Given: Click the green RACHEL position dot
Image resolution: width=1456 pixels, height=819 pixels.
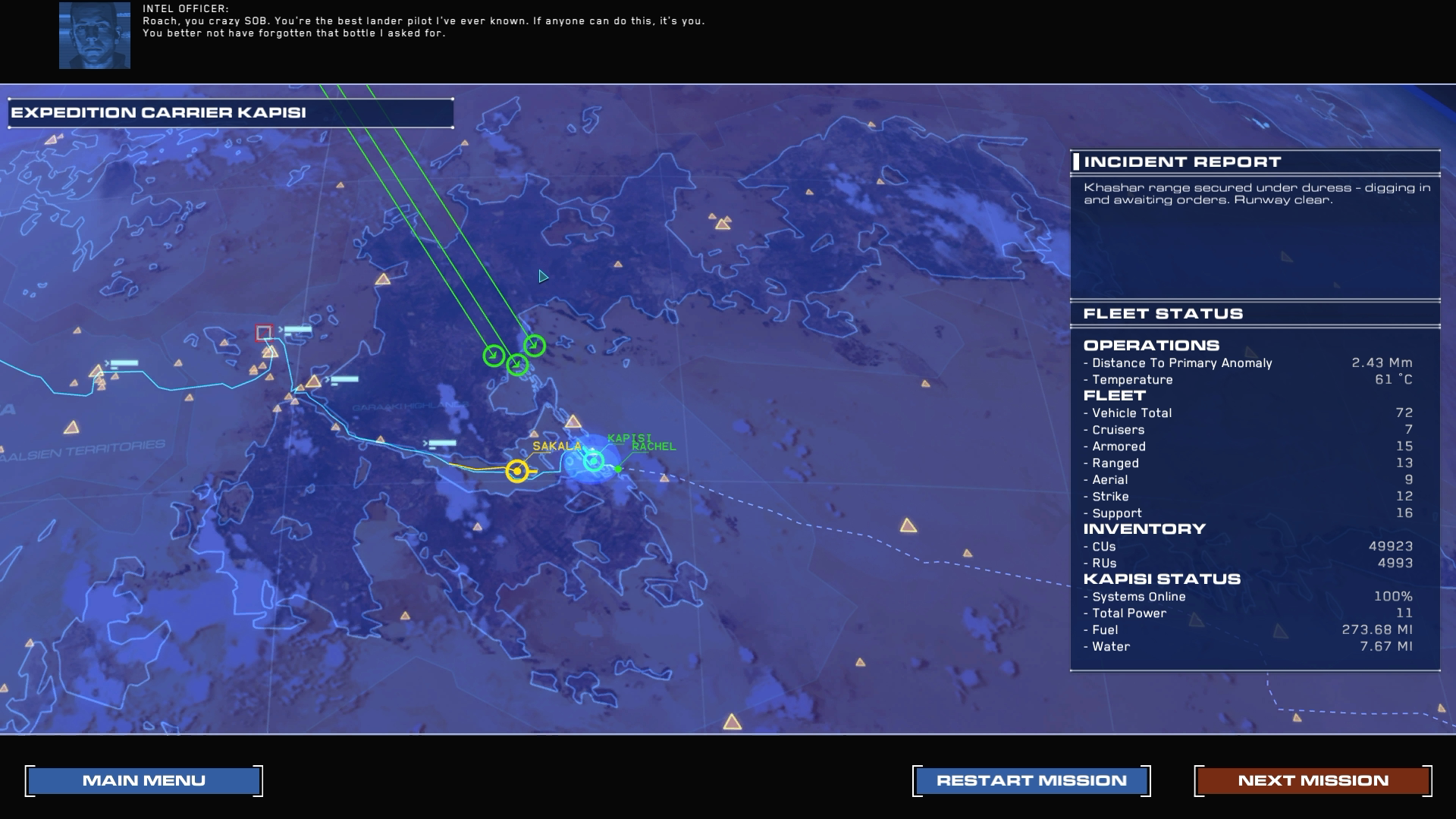Looking at the screenshot, I should pos(619,469).
